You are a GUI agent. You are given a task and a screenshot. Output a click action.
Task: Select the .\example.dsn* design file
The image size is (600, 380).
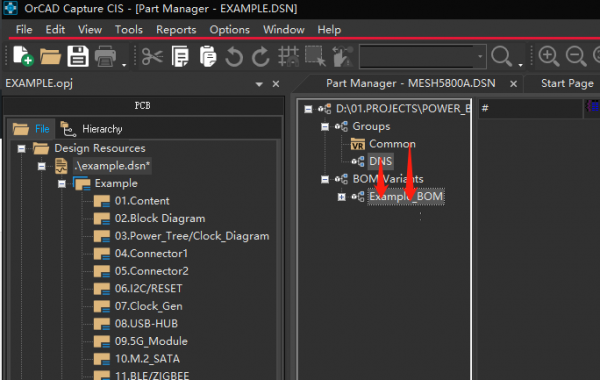pos(112,166)
